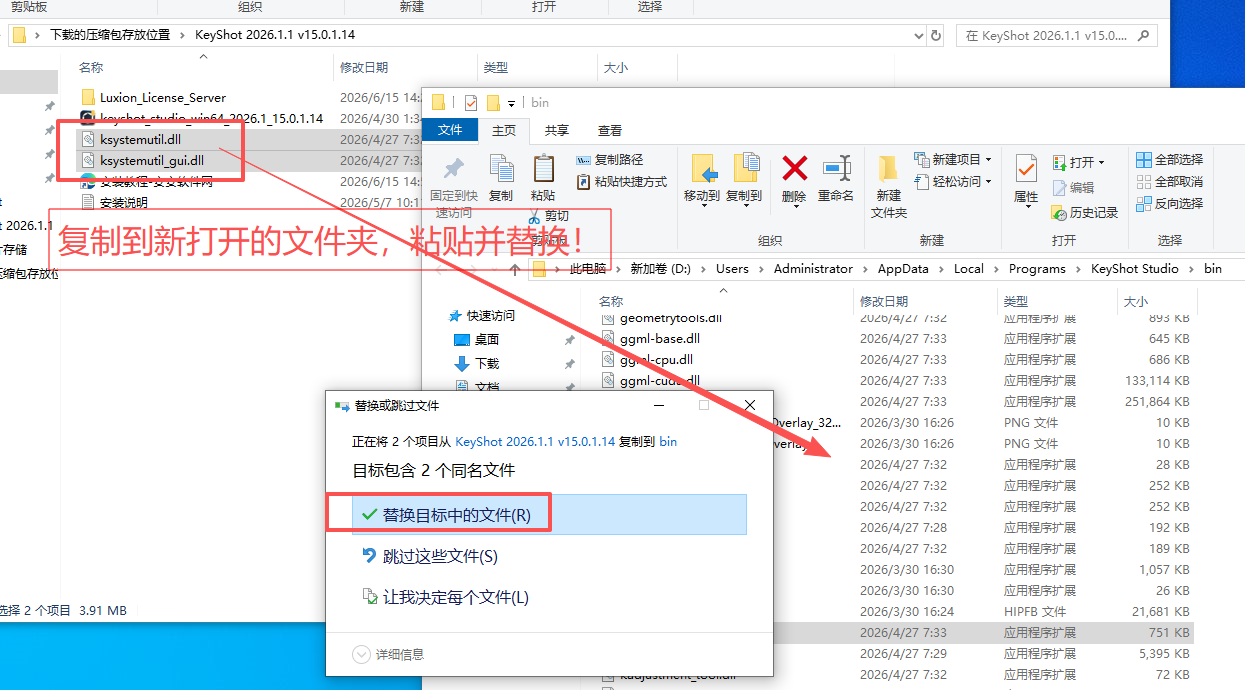Open the Quick Access Toolbar customize arrow
Screen dimensions: 1245x690
pyautogui.click(x=511, y=103)
